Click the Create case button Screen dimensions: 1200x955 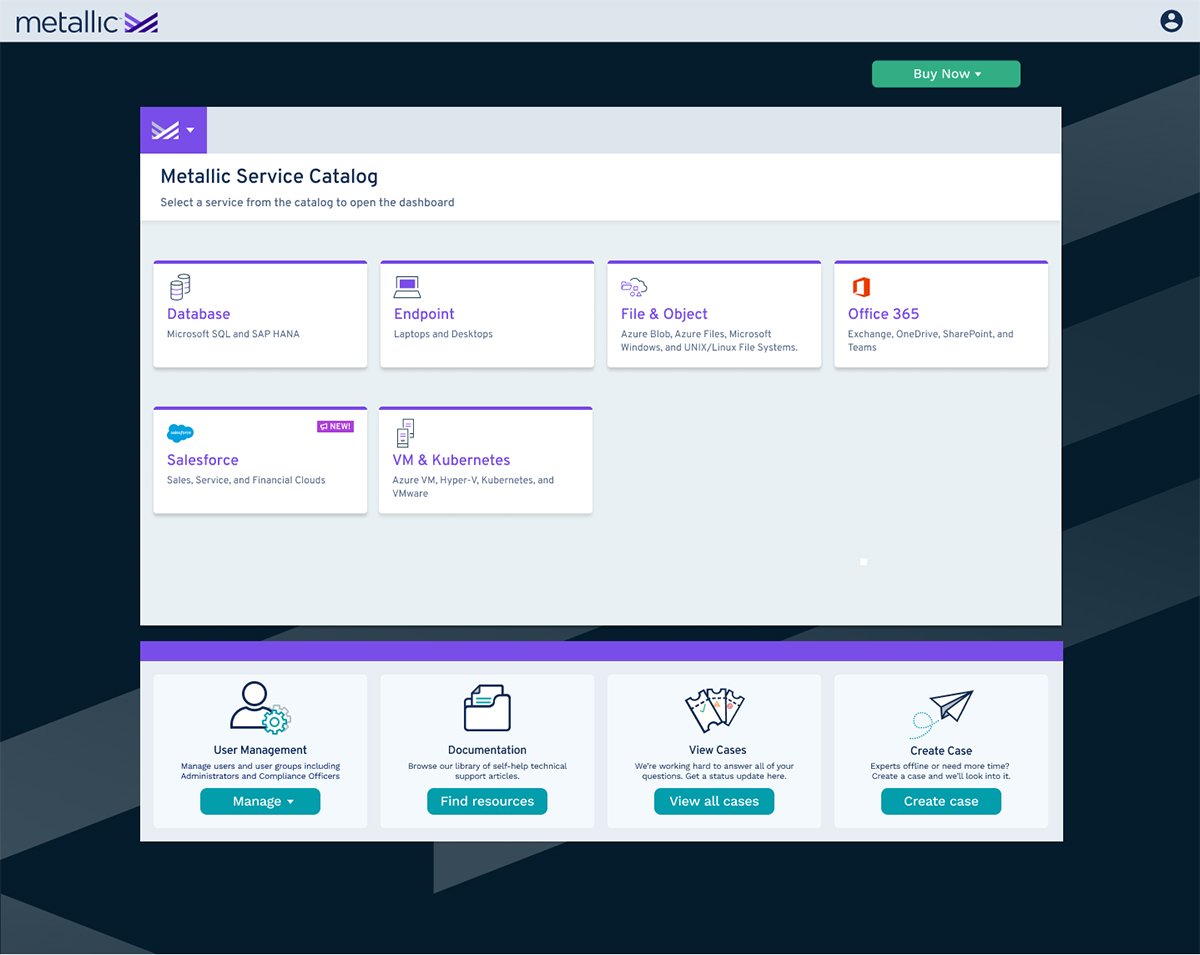[941, 801]
